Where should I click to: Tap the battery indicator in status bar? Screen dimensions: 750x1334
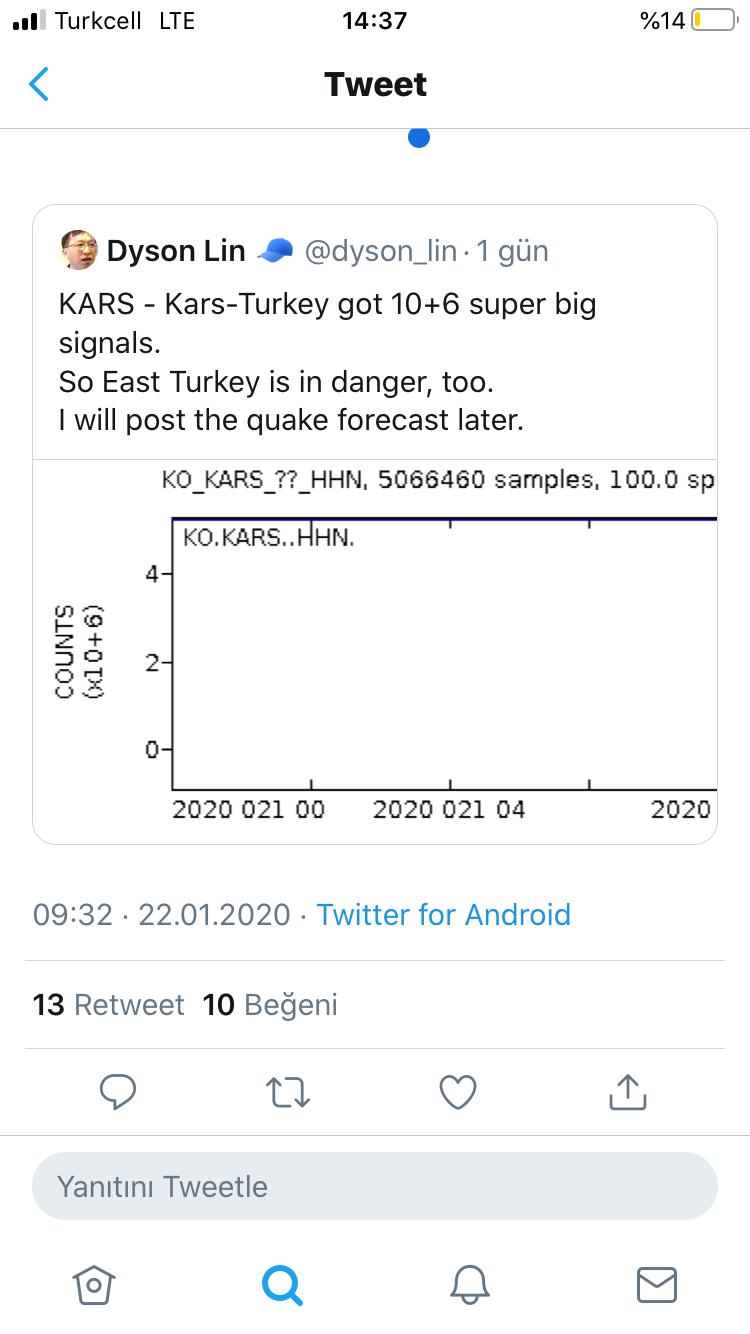[x=712, y=21]
